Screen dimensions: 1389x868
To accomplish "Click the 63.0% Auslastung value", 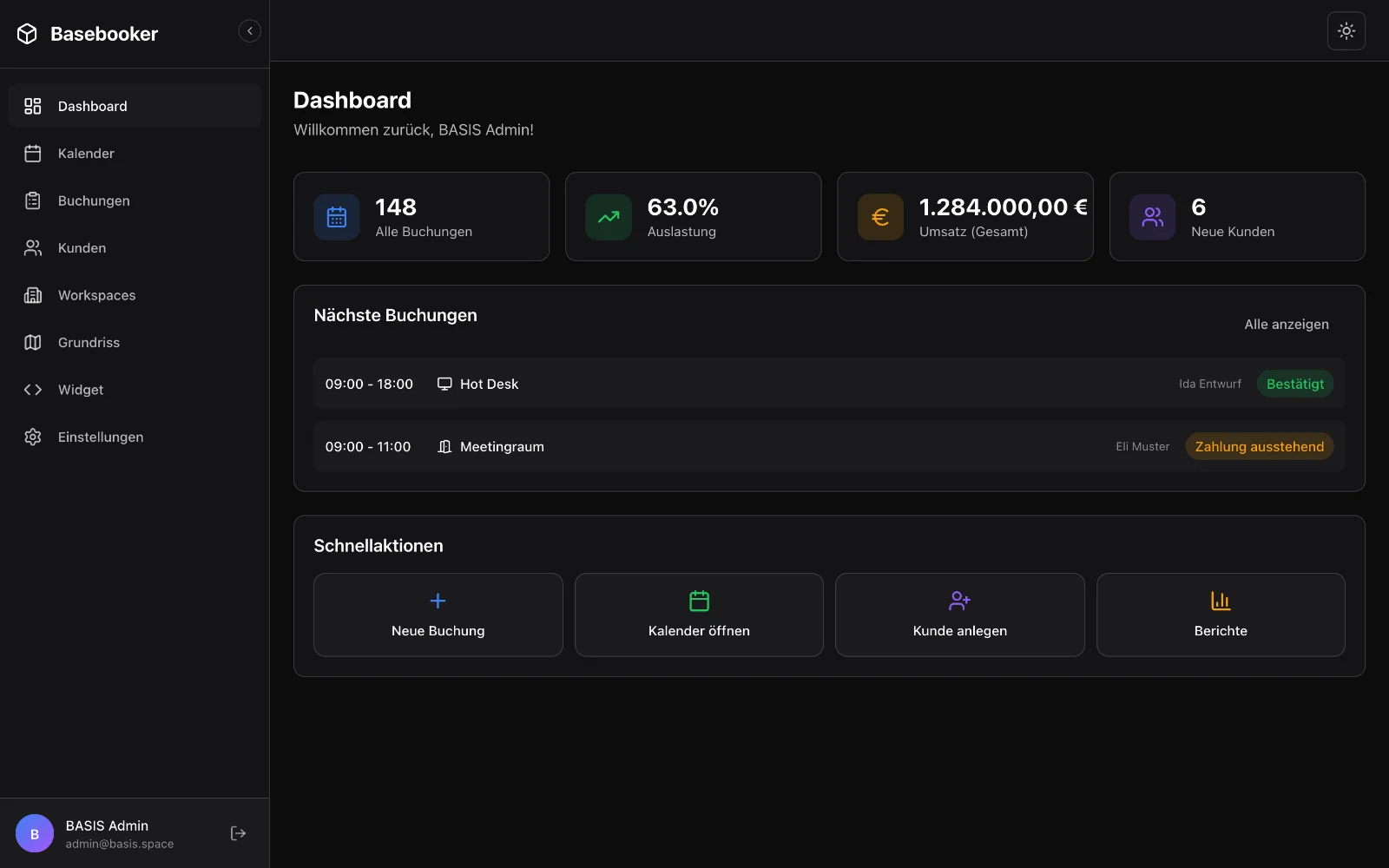I will 683,207.
